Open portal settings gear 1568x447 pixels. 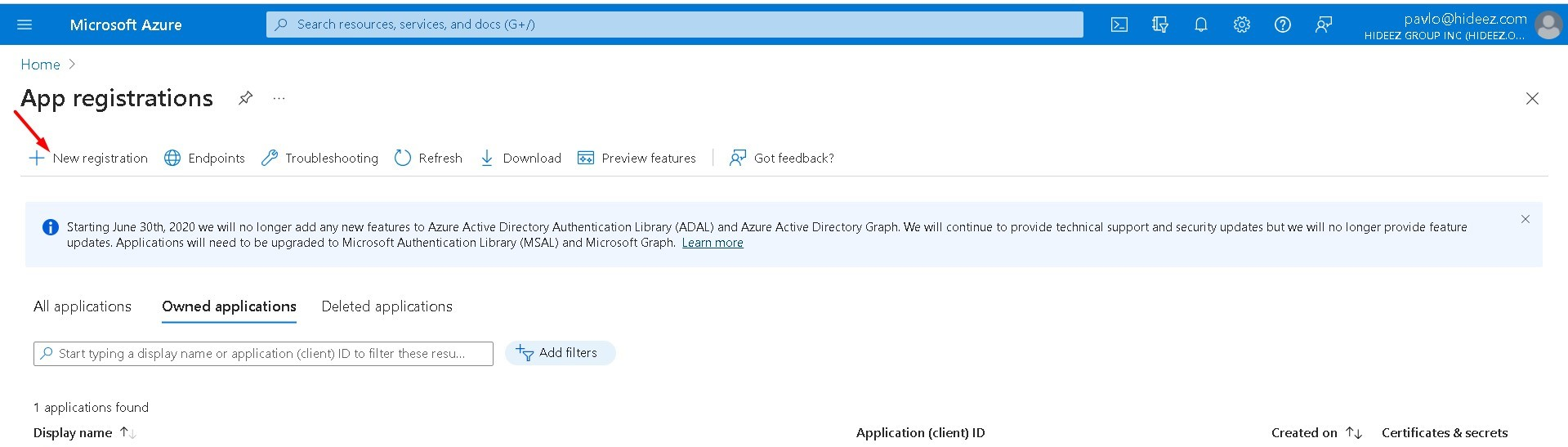(1241, 25)
